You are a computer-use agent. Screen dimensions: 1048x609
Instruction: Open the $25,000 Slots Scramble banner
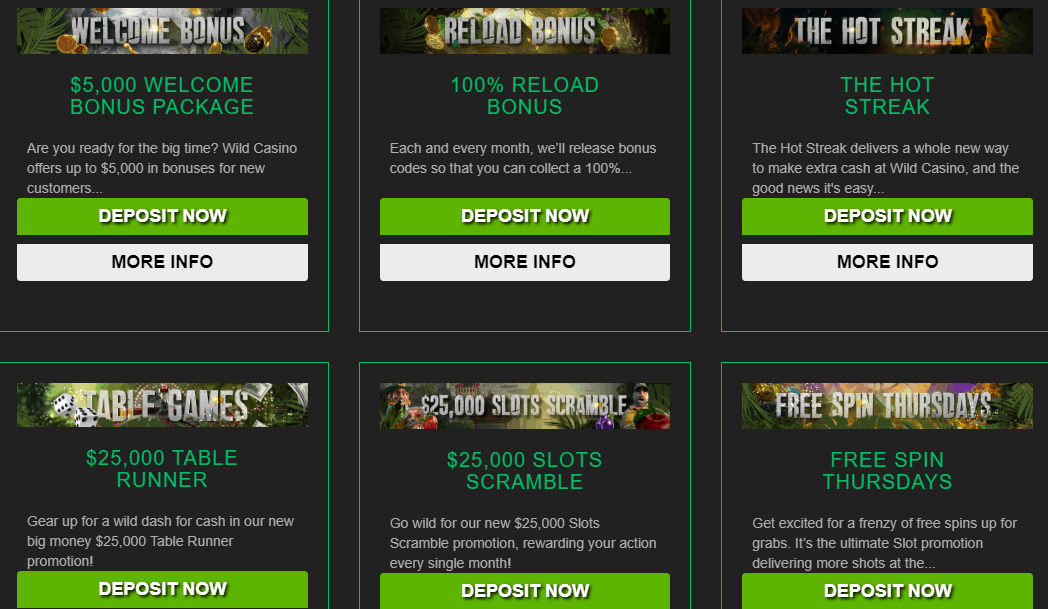(525, 406)
